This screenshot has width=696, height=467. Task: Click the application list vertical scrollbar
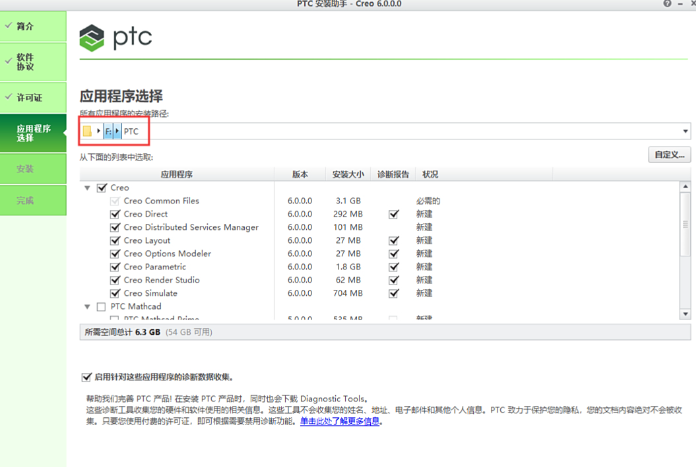[685, 250]
